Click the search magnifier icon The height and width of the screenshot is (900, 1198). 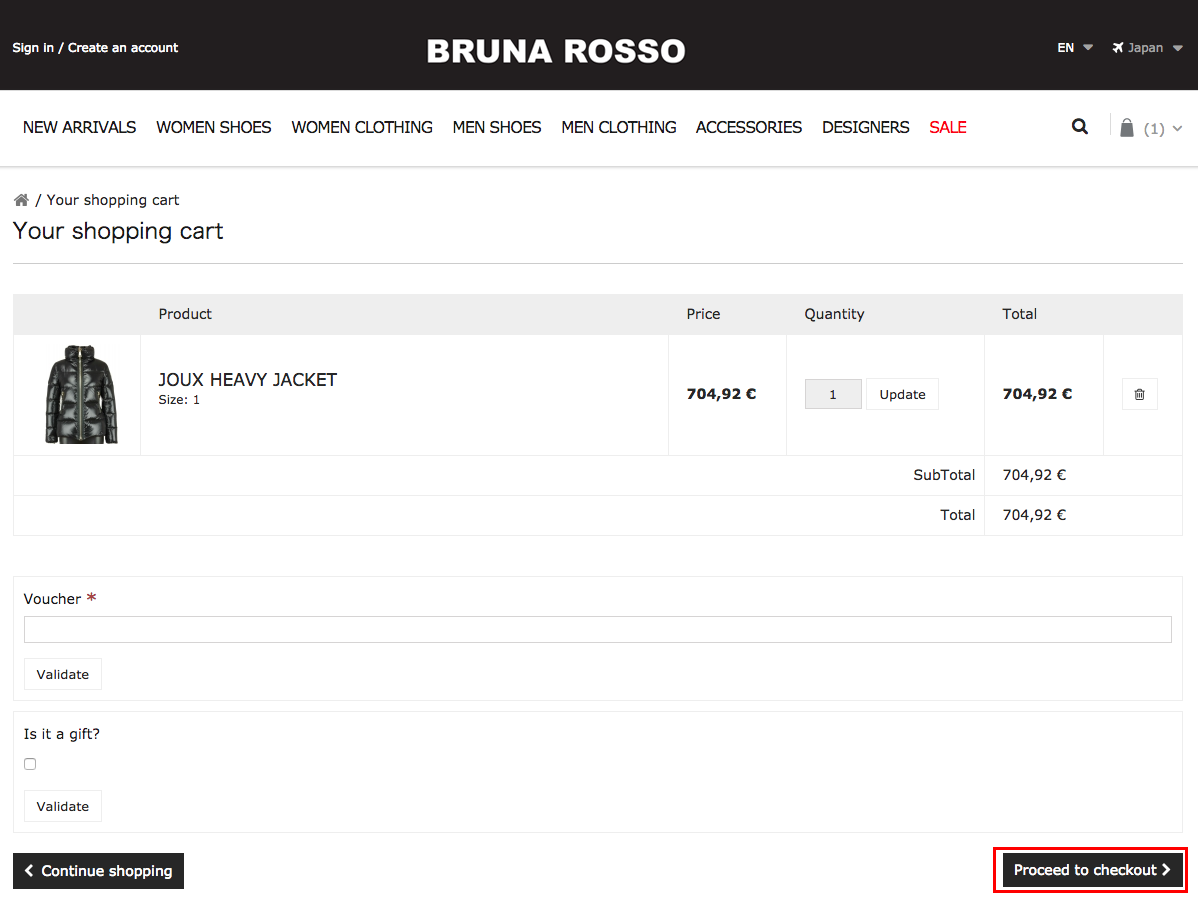pyautogui.click(x=1080, y=127)
